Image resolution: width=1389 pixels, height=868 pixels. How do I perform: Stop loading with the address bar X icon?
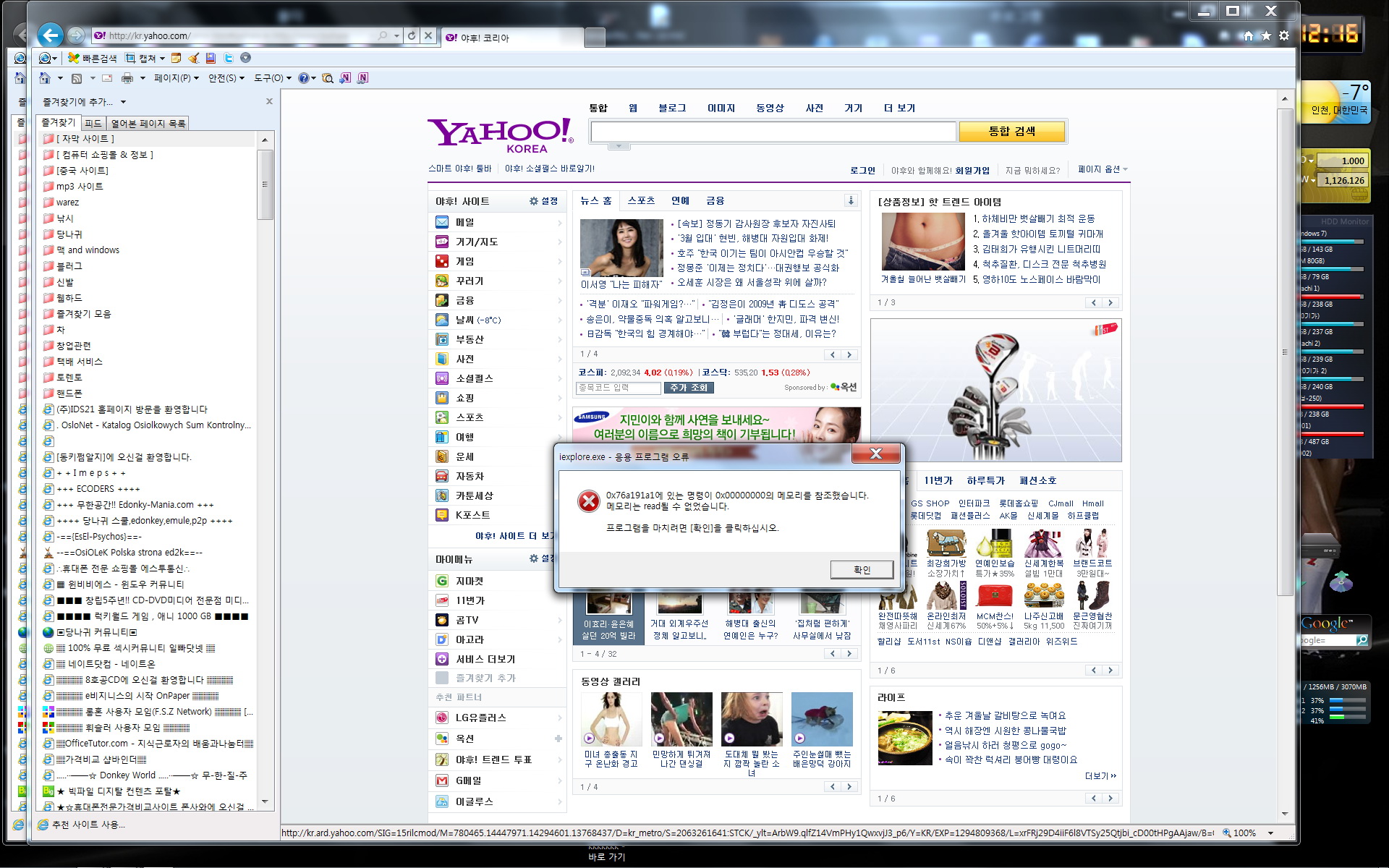428,35
